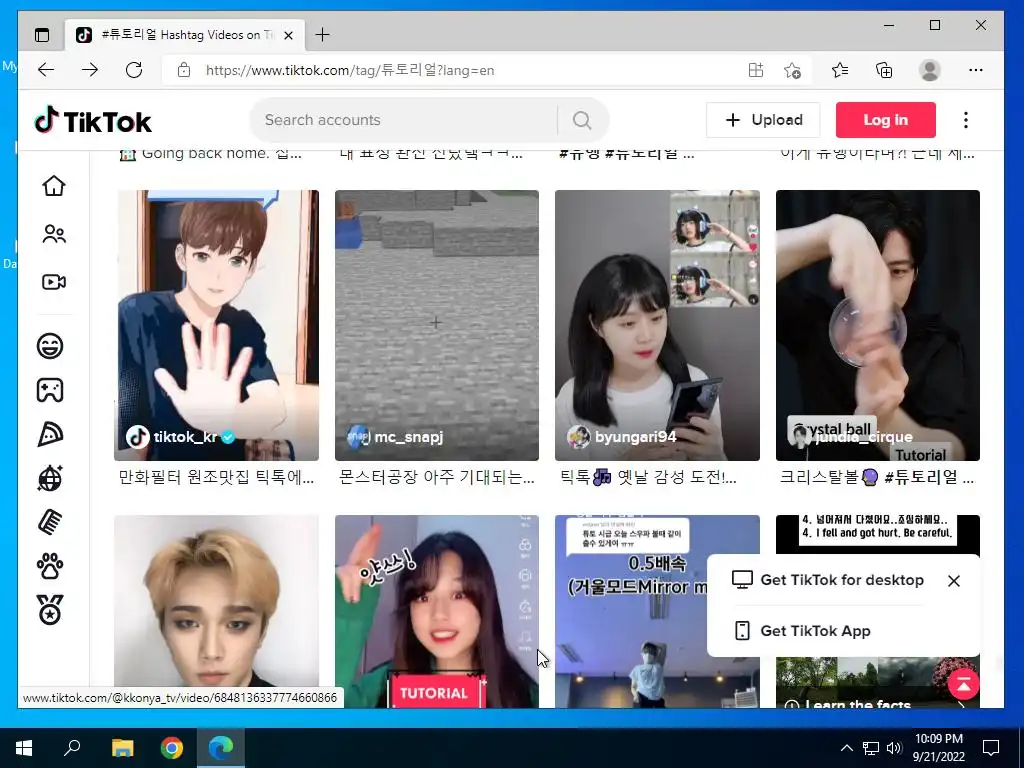The width and height of the screenshot is (1024, 768).
Task: Click the address bar URL
Action: click(x=349, y=70)
